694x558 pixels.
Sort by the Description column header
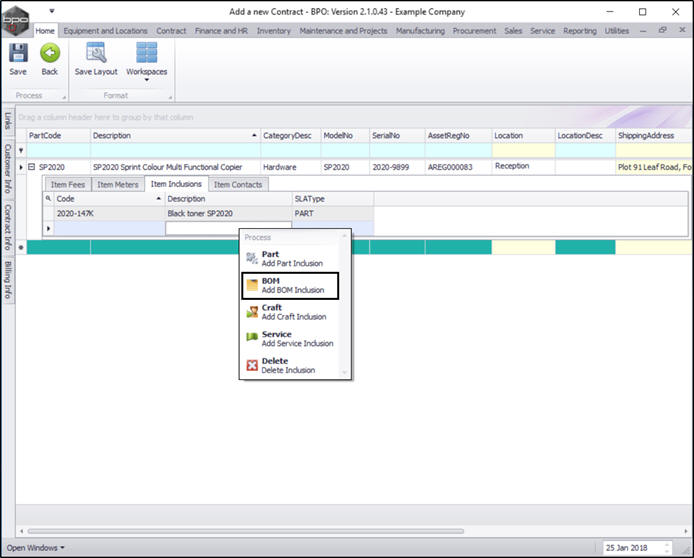point(175,135)
